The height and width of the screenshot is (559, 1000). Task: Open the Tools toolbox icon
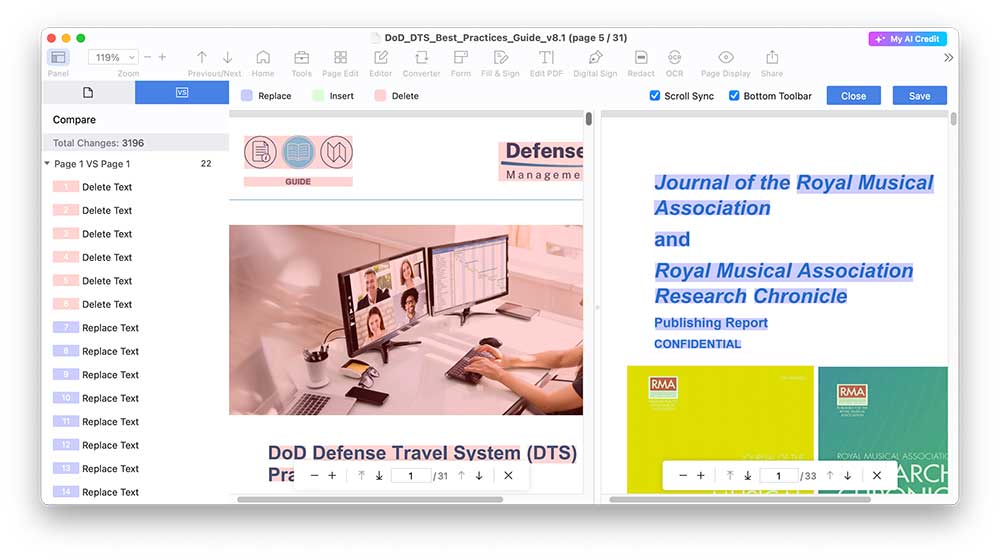(302, 58)
